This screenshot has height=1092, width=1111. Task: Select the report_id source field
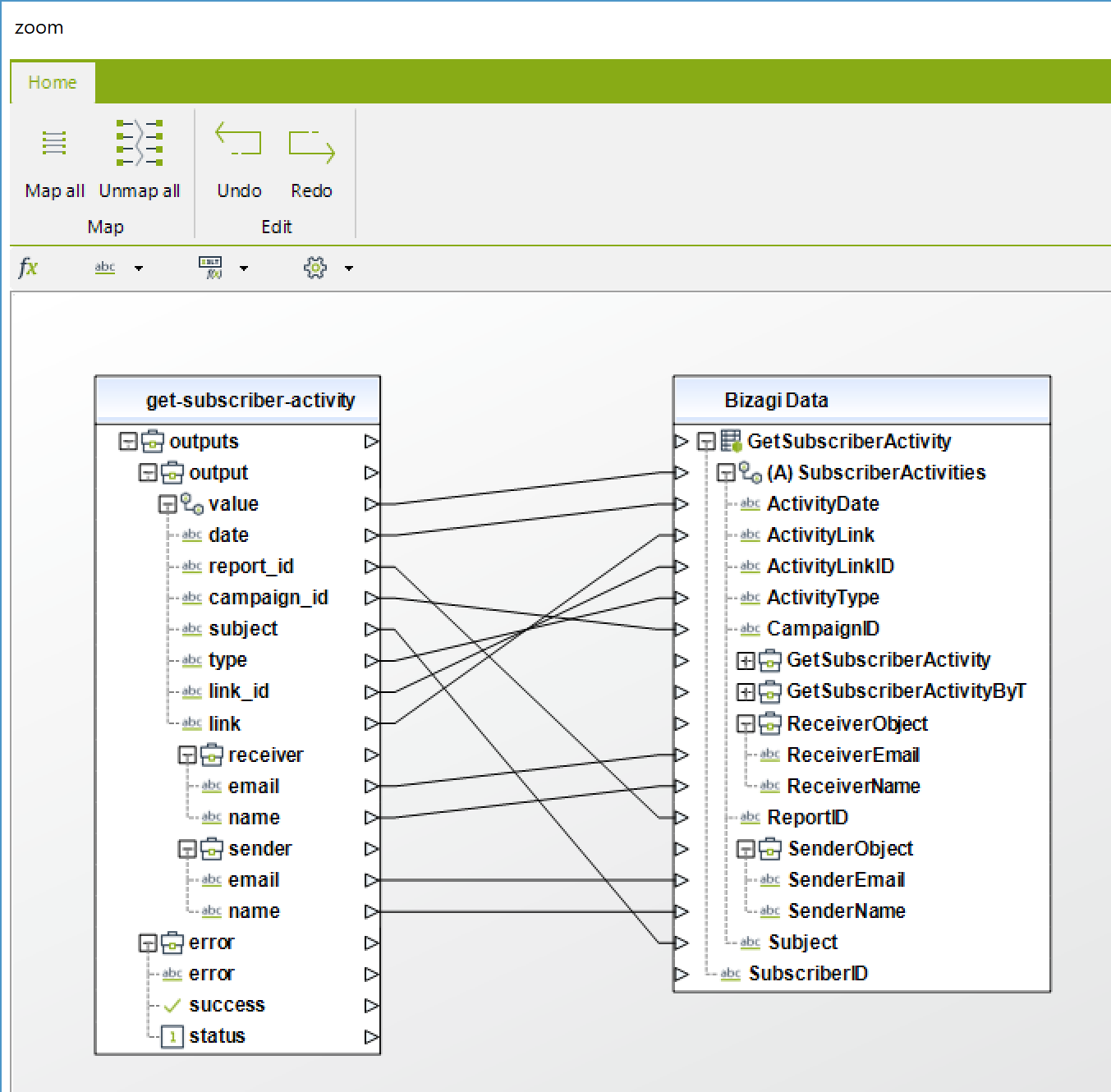(251, 567)
